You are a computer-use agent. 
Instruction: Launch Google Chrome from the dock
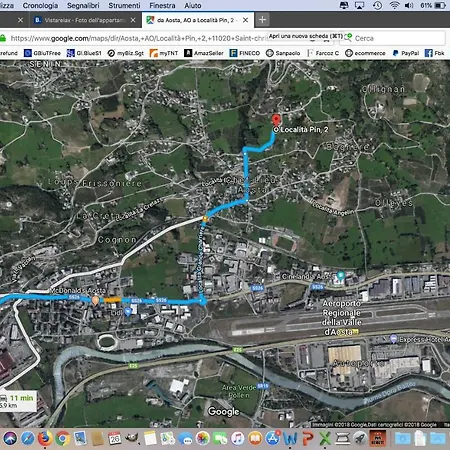point(62,438)
